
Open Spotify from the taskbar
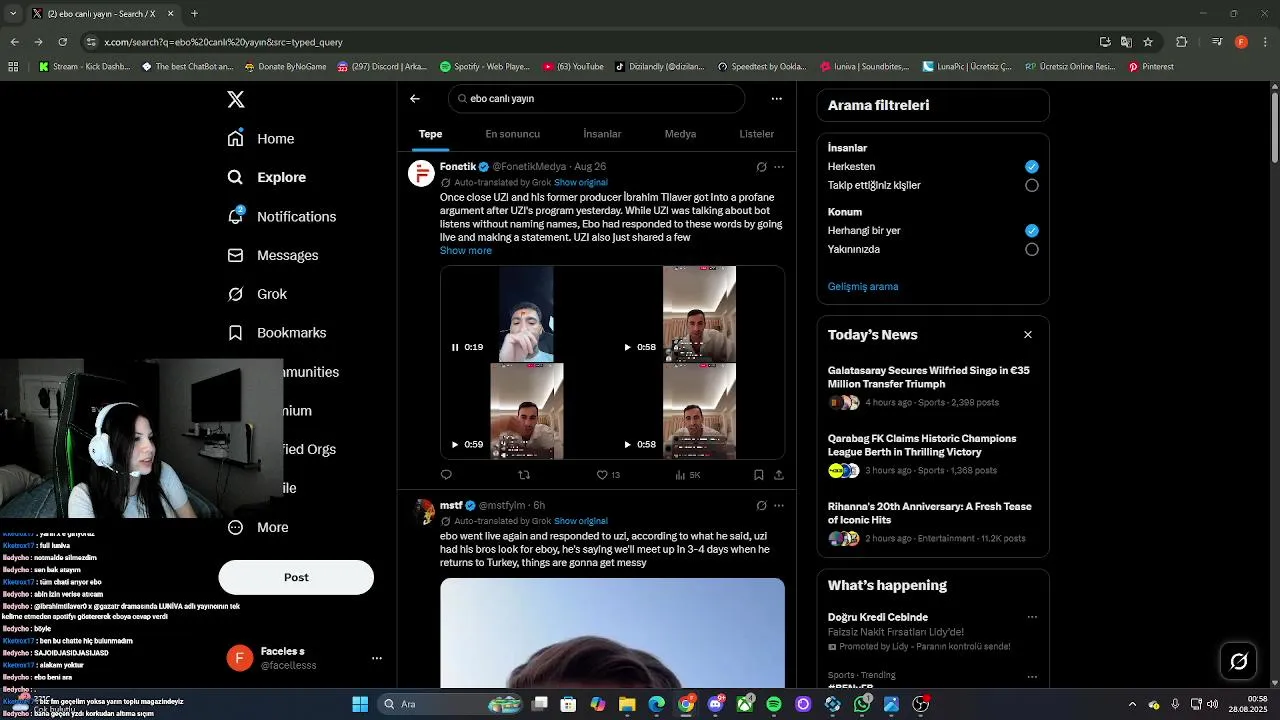774,704
